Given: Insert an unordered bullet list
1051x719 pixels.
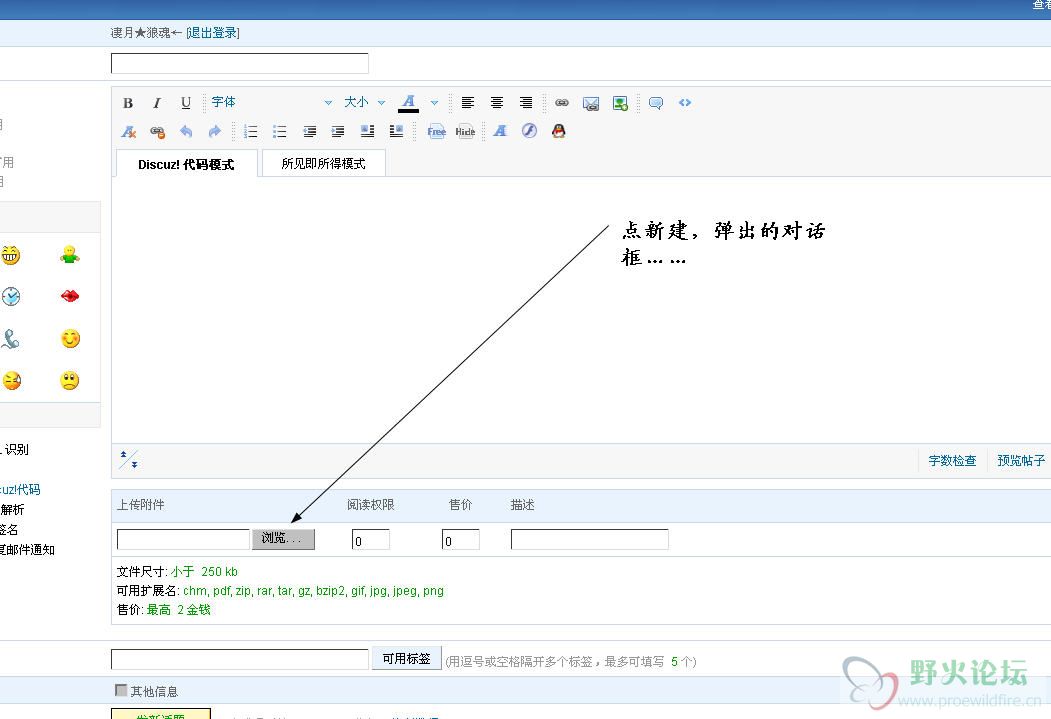Looking at the screenshot, I should coord(280,131).
